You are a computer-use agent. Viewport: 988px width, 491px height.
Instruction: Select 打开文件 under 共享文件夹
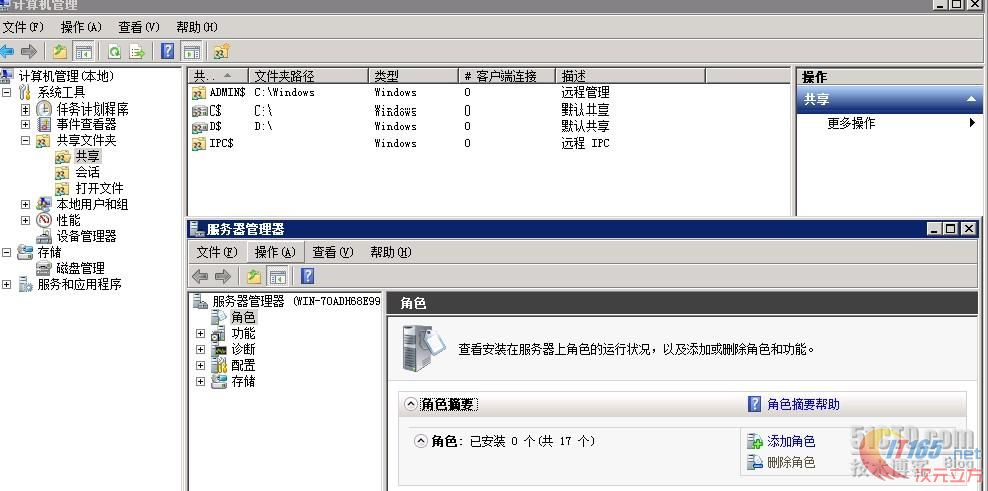coord(100,188)
